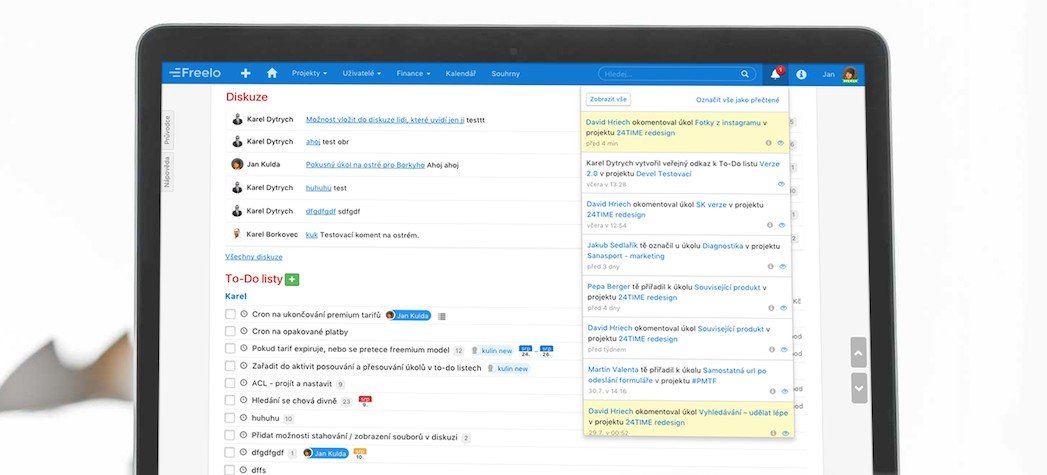
Task: Check the Zařadit do aktivit posouvání task
Action: pyautogui.click(x=230, y=366)
